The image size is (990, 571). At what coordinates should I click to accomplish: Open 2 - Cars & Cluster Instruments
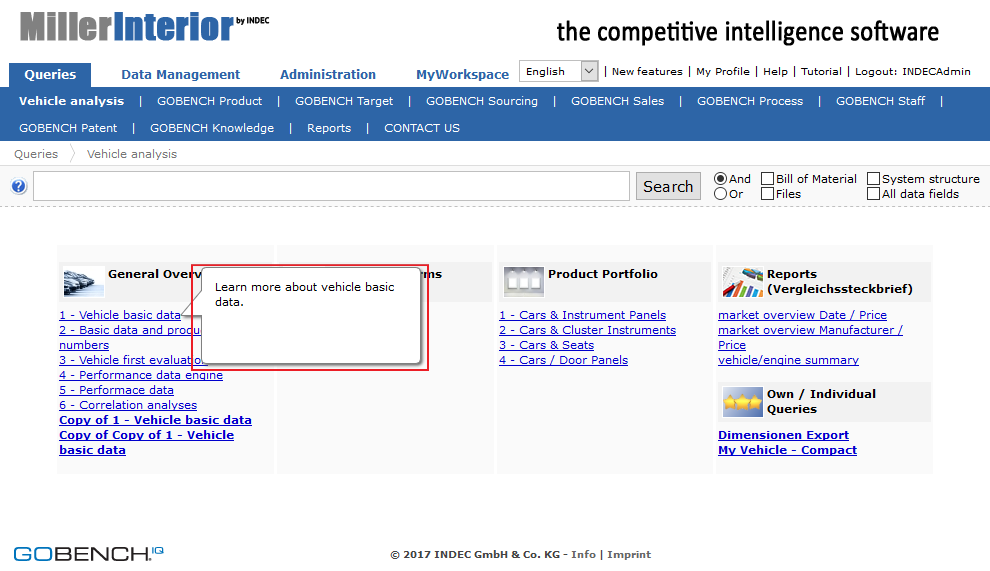(x=588, y=330)
